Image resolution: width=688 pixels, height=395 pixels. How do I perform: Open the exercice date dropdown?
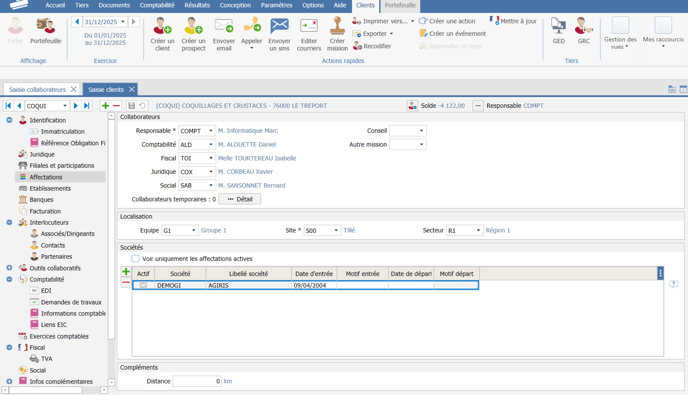[x=123, y=22]
